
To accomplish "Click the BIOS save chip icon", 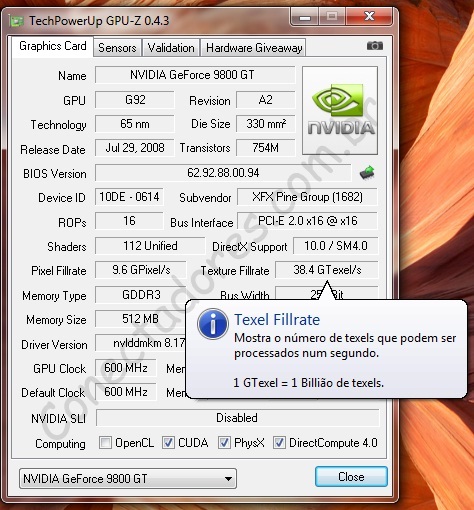I will tap(367, 173).
